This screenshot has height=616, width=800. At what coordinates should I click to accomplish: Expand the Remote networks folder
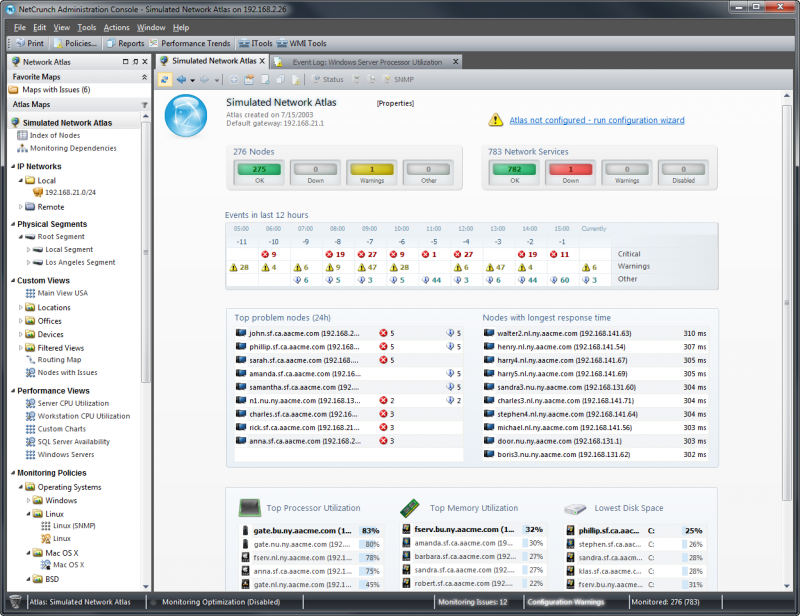pyautogui.click(x=20, y=207)
